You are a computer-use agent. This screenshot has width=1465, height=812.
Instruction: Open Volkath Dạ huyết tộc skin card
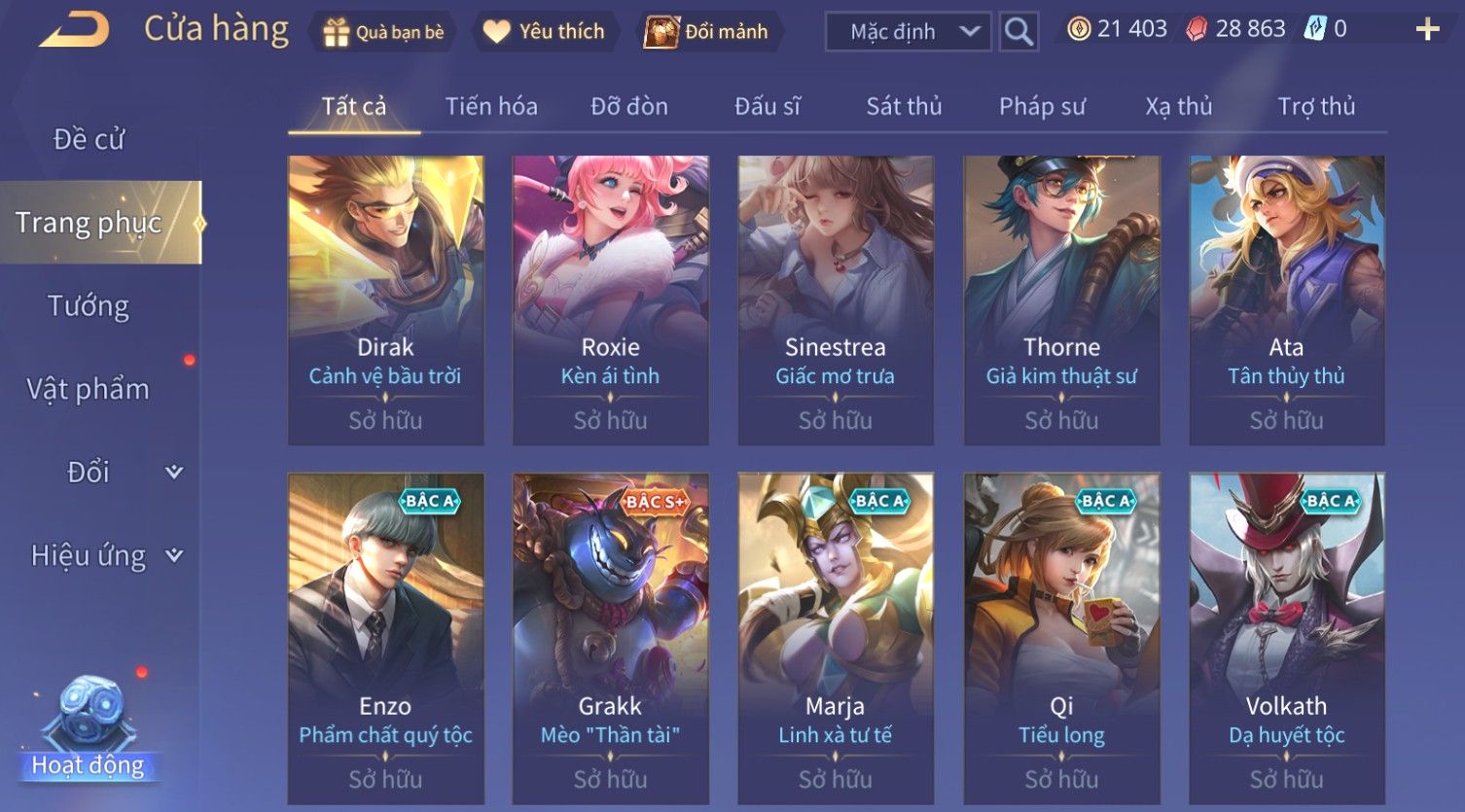[x=1286, y=638]
